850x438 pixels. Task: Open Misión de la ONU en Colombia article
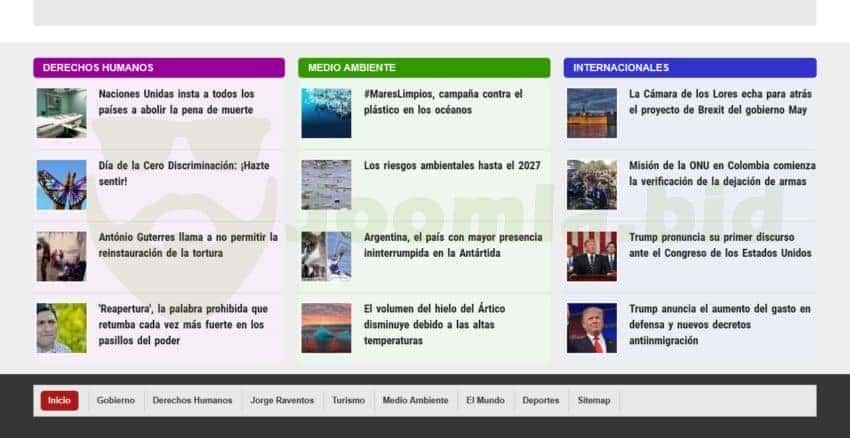722,173
